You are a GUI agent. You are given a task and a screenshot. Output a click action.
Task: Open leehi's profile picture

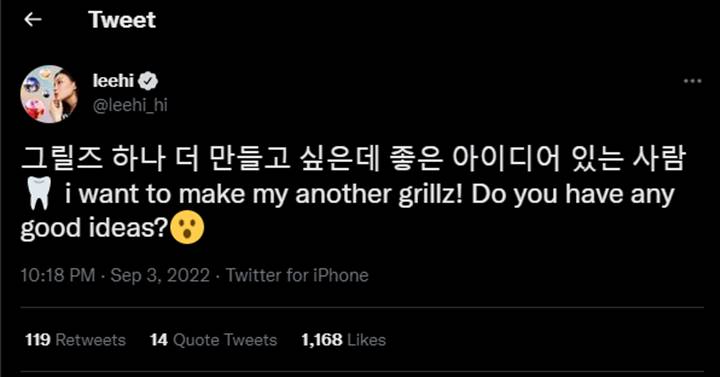click(49, 94)
